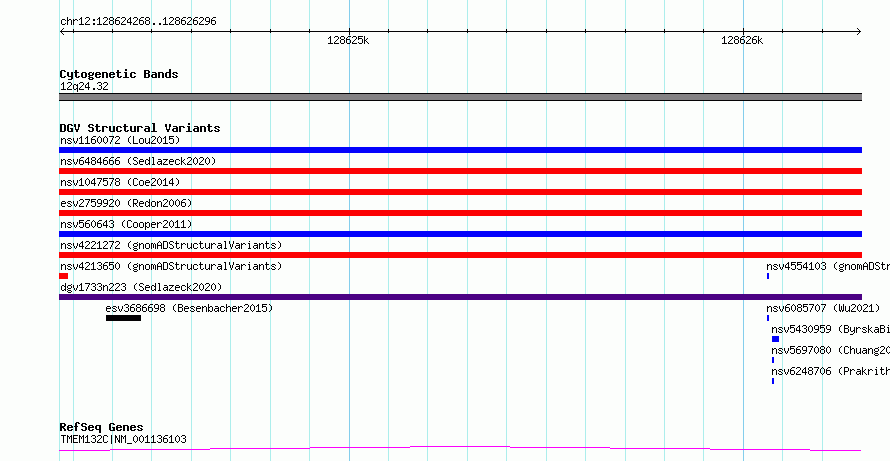This screenshot has height=461, width=890.
Task: Open variant label esv2759920 (Redon2006)
Action: 126,203
